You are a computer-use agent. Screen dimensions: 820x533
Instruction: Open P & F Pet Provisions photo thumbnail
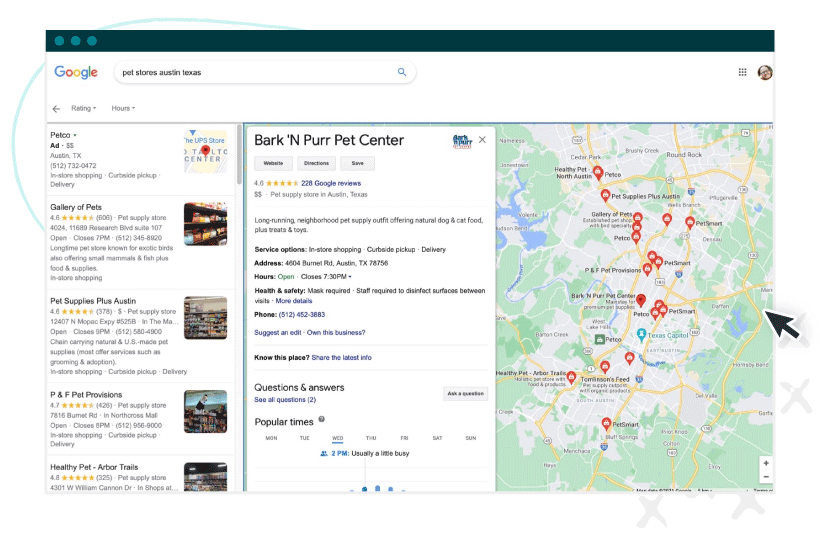pos(206,412)
